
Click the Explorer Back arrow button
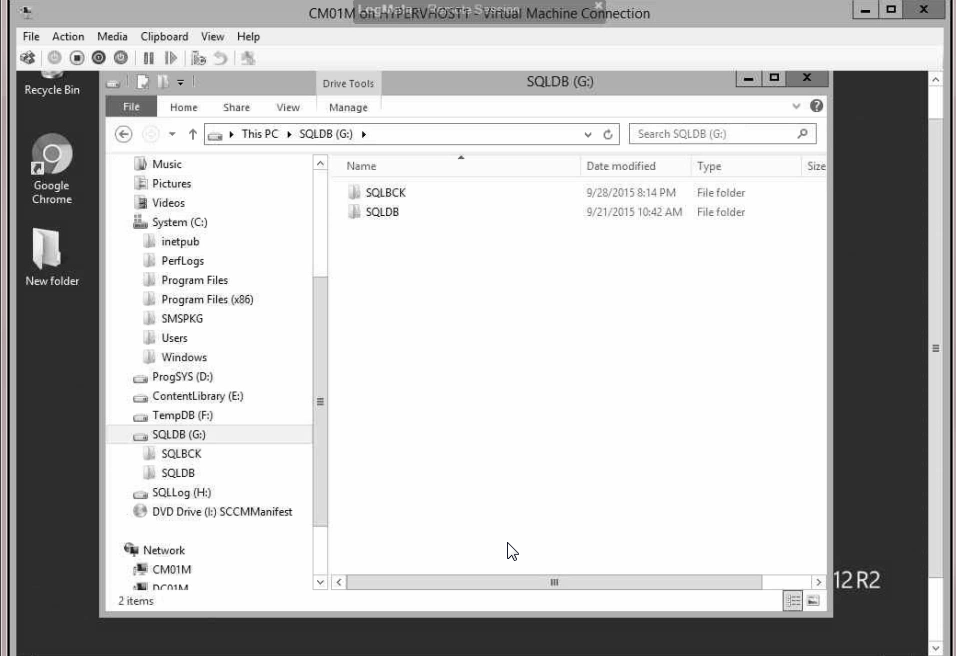click(124, 134)
